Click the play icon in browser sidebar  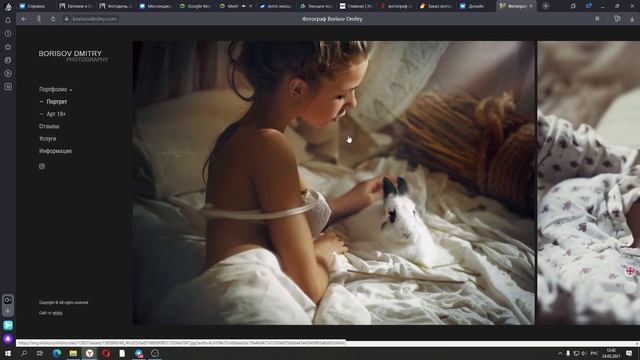click(8, 73)
